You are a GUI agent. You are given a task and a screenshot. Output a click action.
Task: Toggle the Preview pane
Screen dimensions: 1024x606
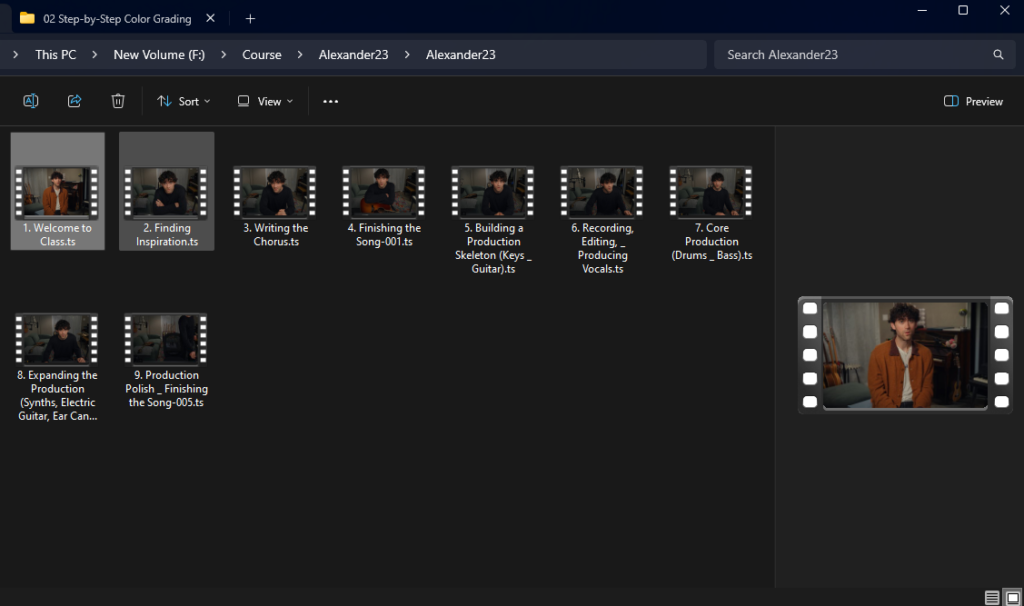click(973, 101)
